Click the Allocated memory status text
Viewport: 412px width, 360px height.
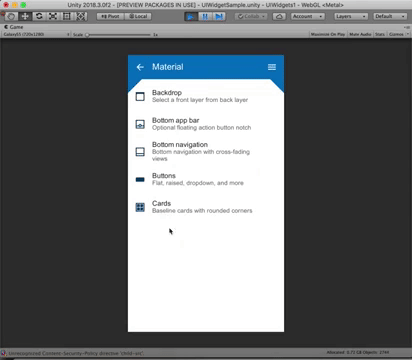(358, 352)
